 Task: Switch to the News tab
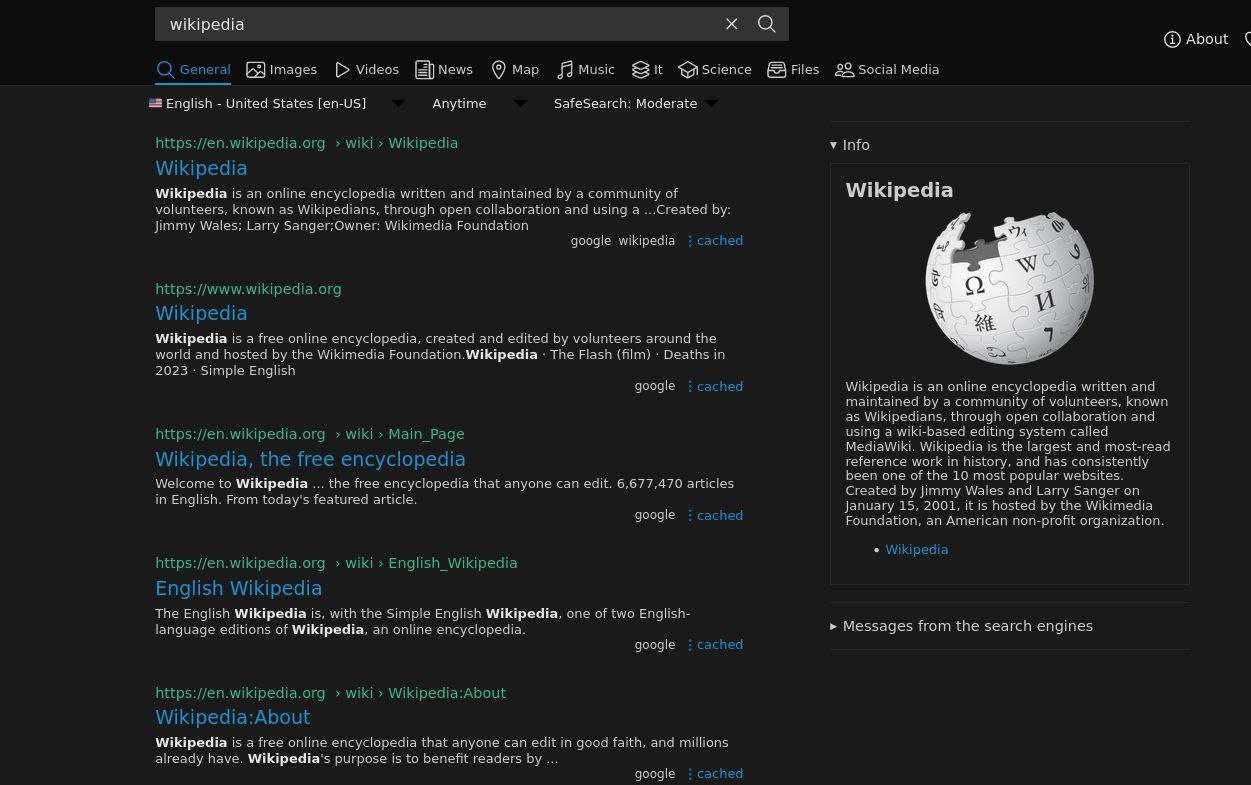coord(444,70)
